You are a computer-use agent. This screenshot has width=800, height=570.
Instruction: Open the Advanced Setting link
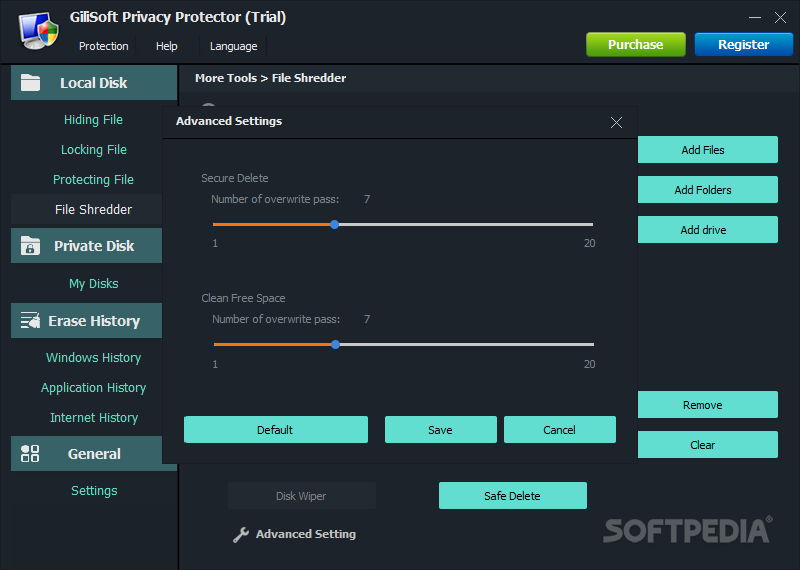point(306,534)
